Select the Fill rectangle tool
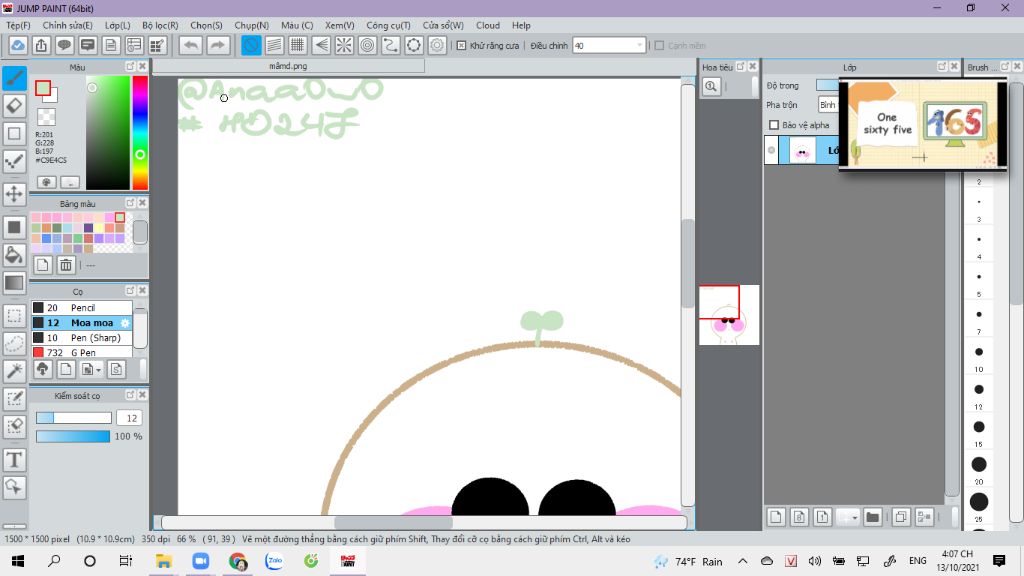Image resolution: width=1024 pixels, height=576 pixels. coord(14,227)
